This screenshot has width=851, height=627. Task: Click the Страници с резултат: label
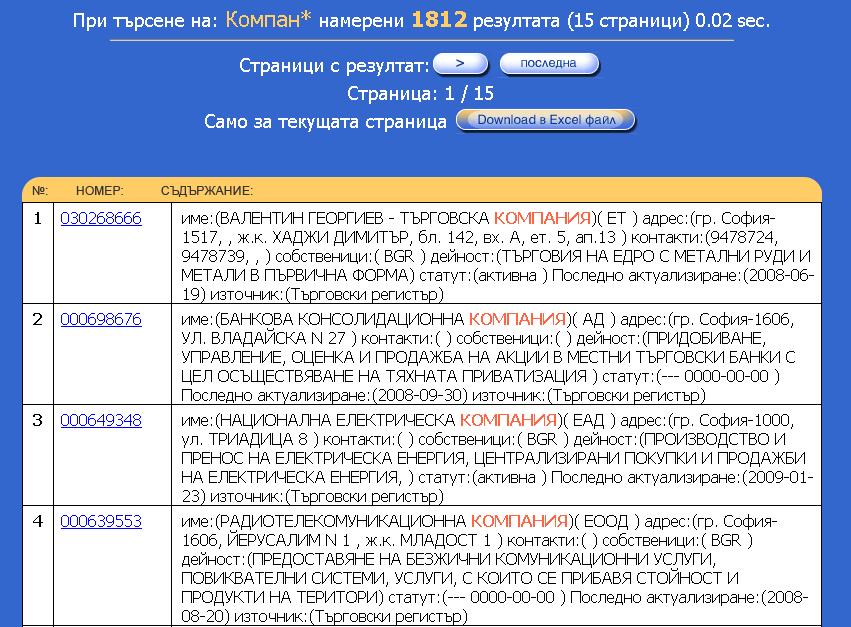334,66
